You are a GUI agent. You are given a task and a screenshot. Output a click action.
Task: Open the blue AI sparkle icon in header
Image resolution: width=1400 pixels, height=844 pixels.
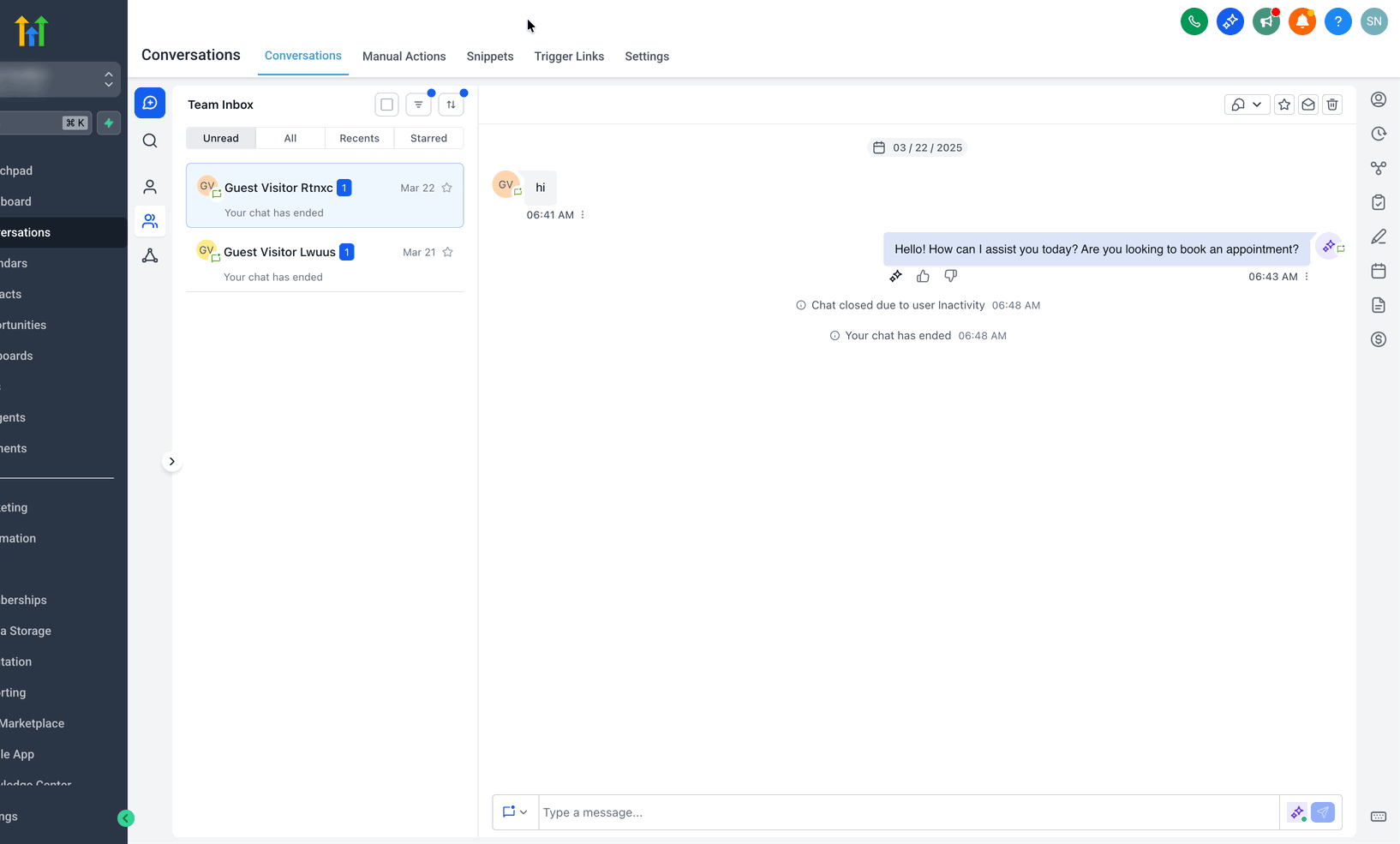coord(1230,21)
